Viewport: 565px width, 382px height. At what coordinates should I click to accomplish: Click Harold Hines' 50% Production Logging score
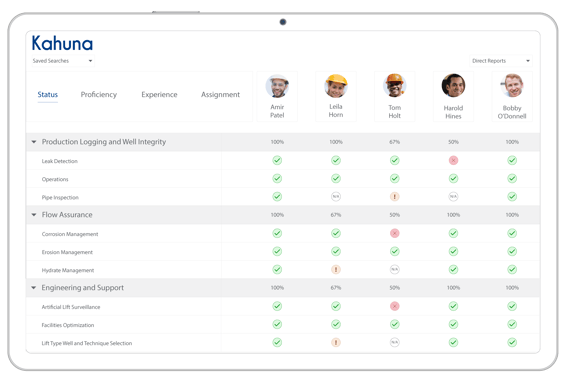coord(453,142)
